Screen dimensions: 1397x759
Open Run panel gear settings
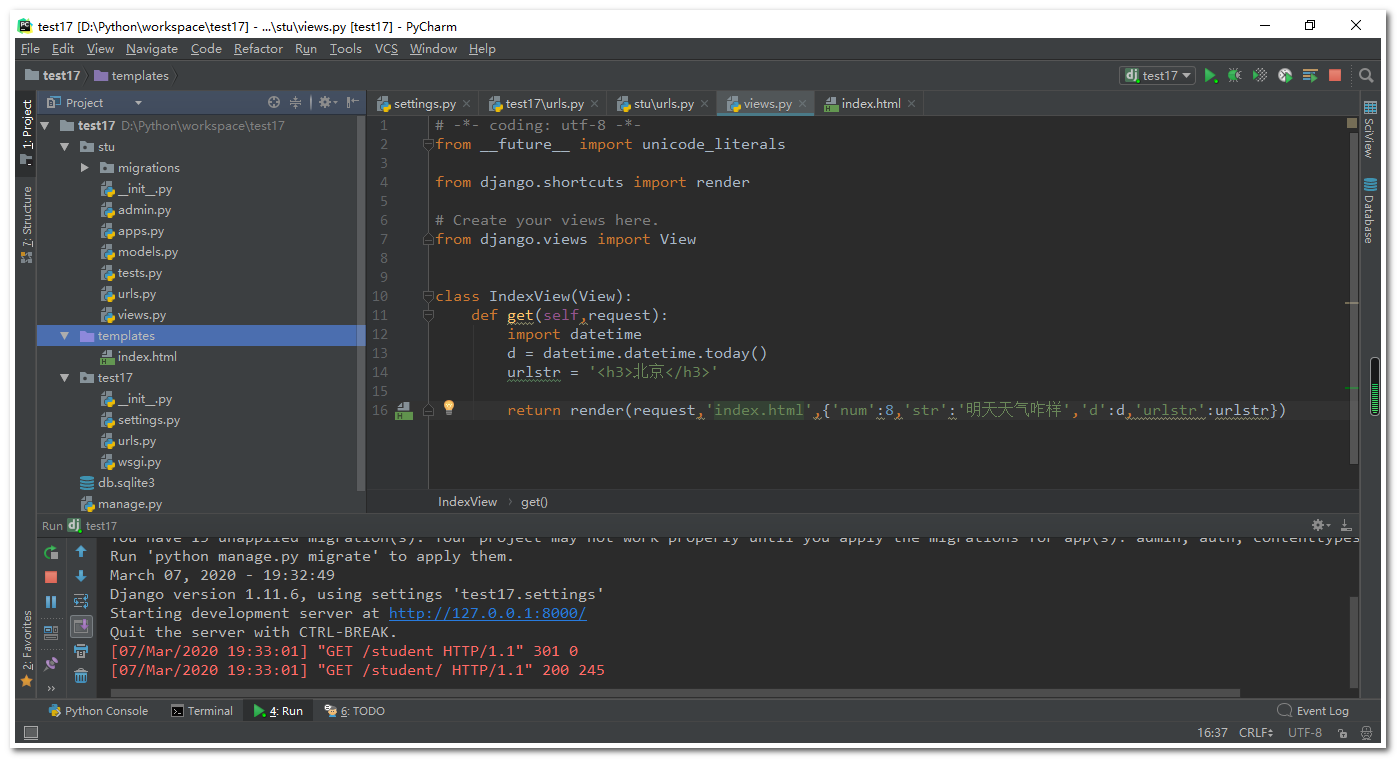1320,525
